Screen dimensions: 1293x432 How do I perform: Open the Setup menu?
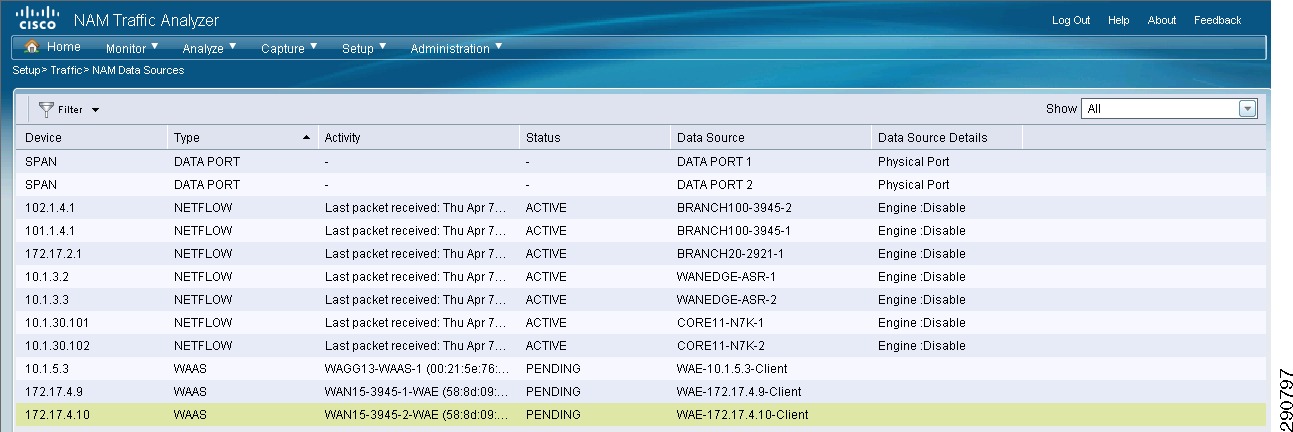364,48
